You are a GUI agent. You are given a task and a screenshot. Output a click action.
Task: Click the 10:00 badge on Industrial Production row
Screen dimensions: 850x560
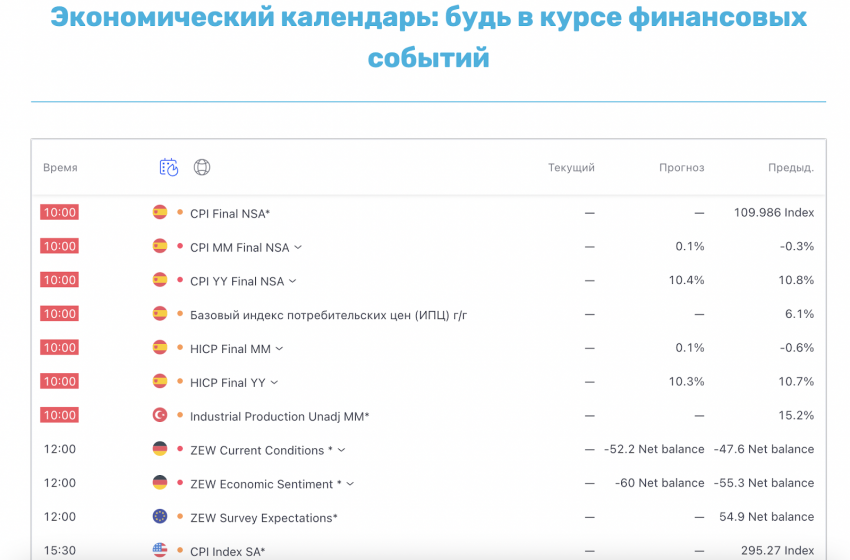tap(60, 415)
